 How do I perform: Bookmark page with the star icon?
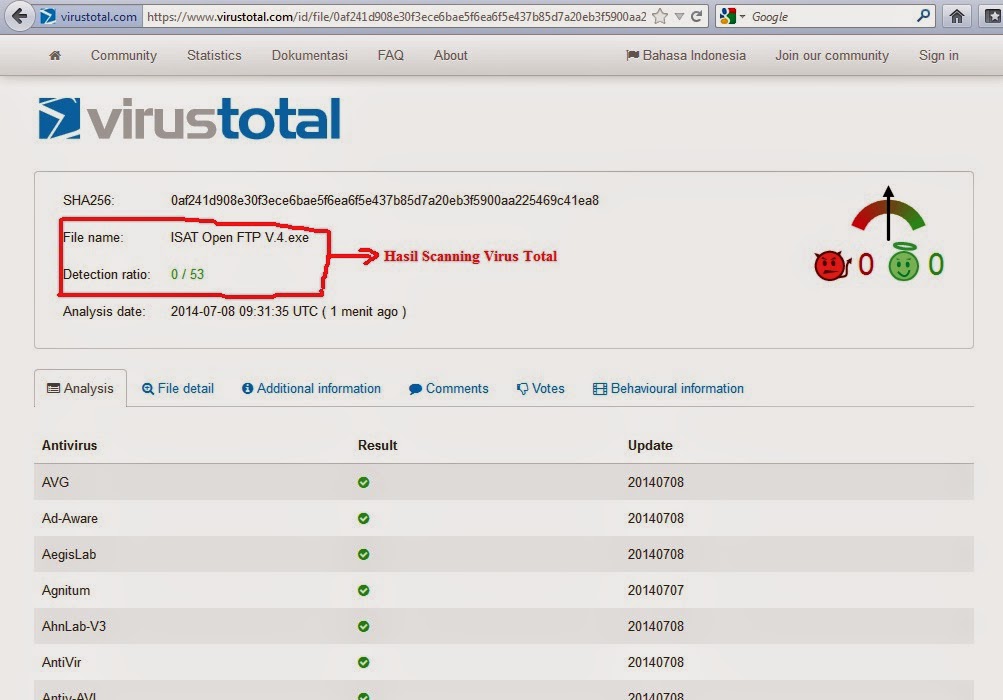pos(660,17)
